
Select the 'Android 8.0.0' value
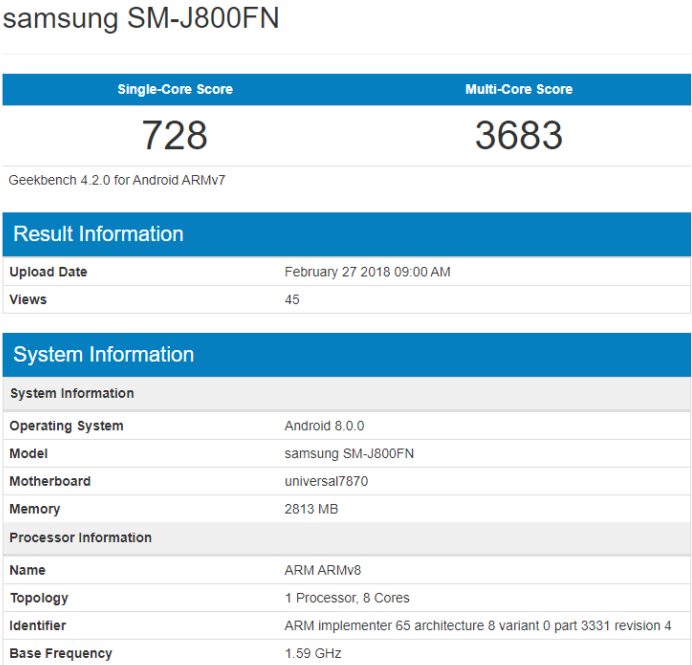(x=324, y=426)
